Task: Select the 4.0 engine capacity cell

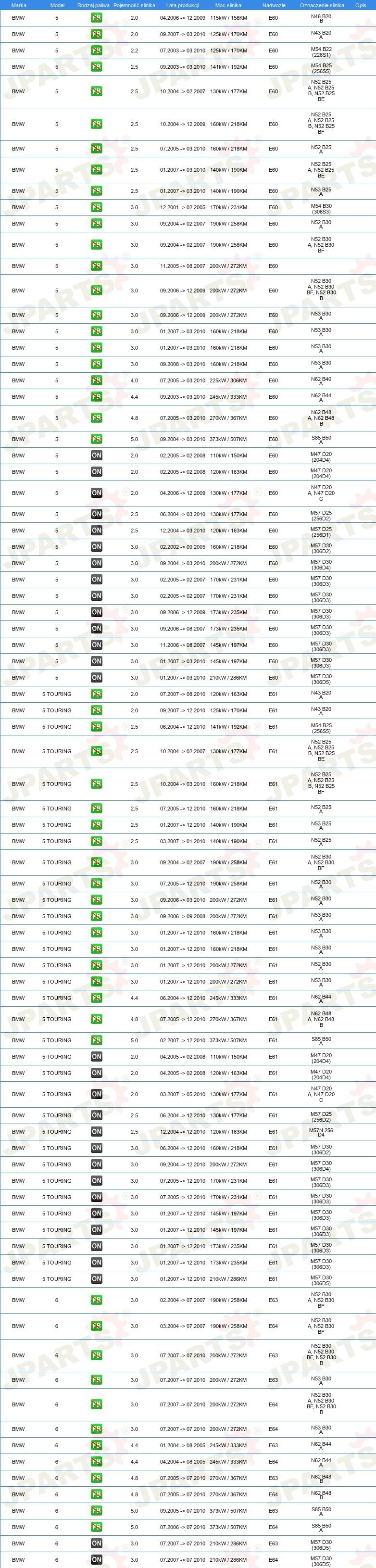Action: 135,380
